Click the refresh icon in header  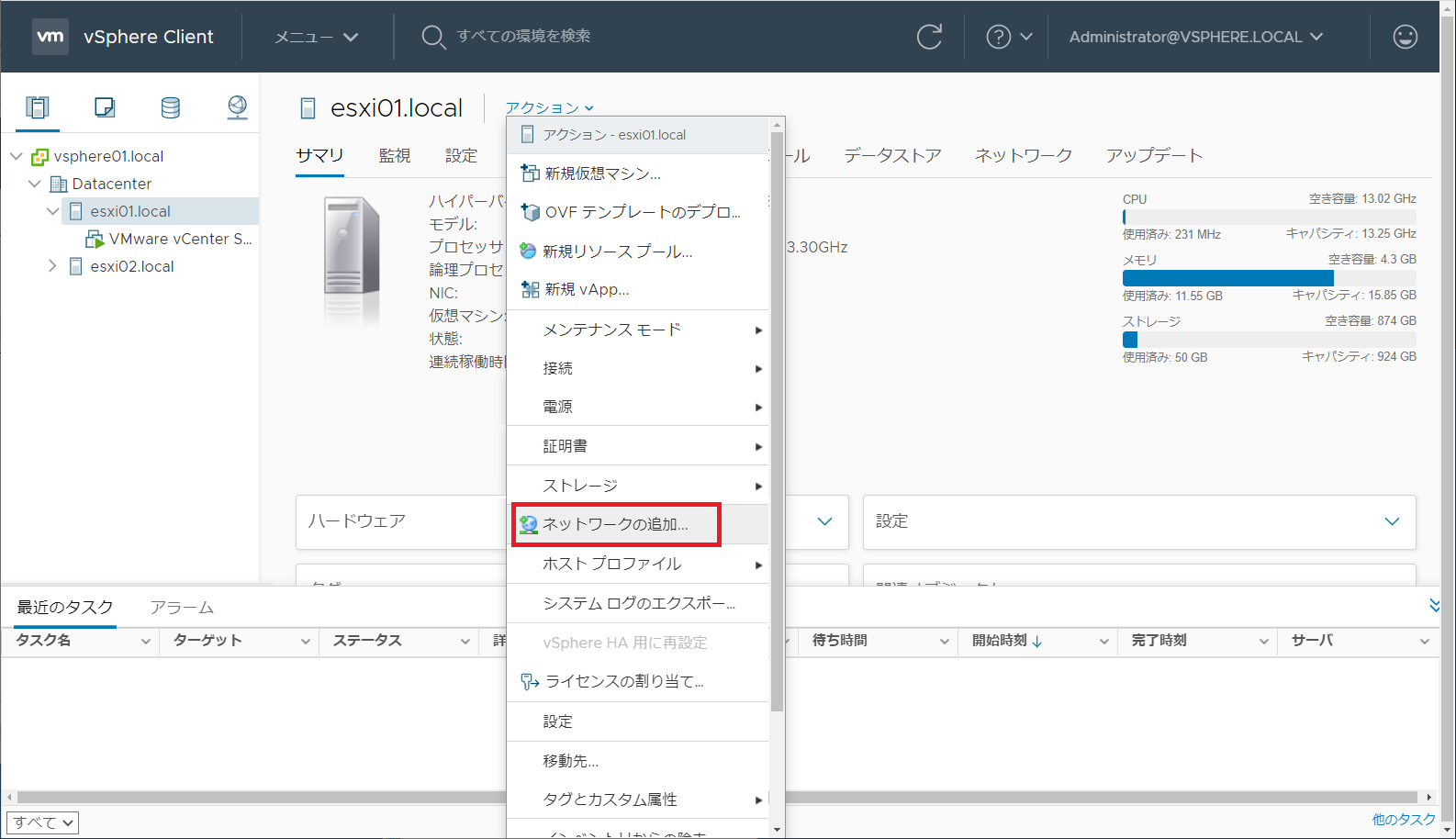(930, 37)
